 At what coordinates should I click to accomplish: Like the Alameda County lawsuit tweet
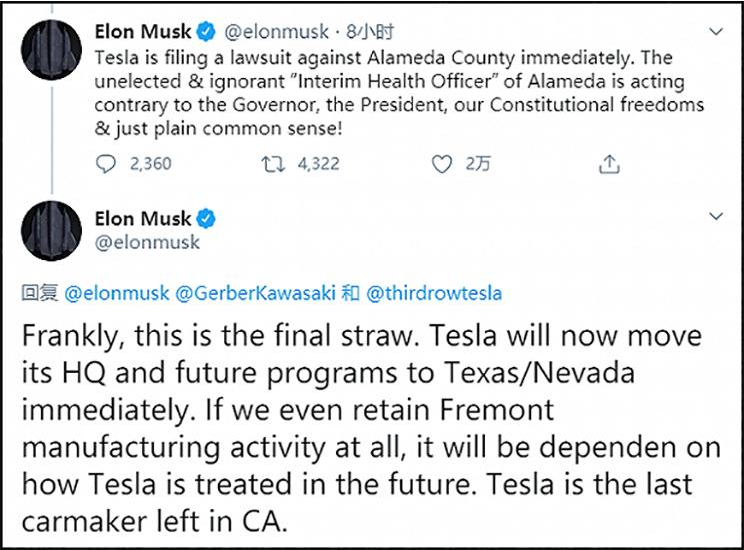(441, 164)
